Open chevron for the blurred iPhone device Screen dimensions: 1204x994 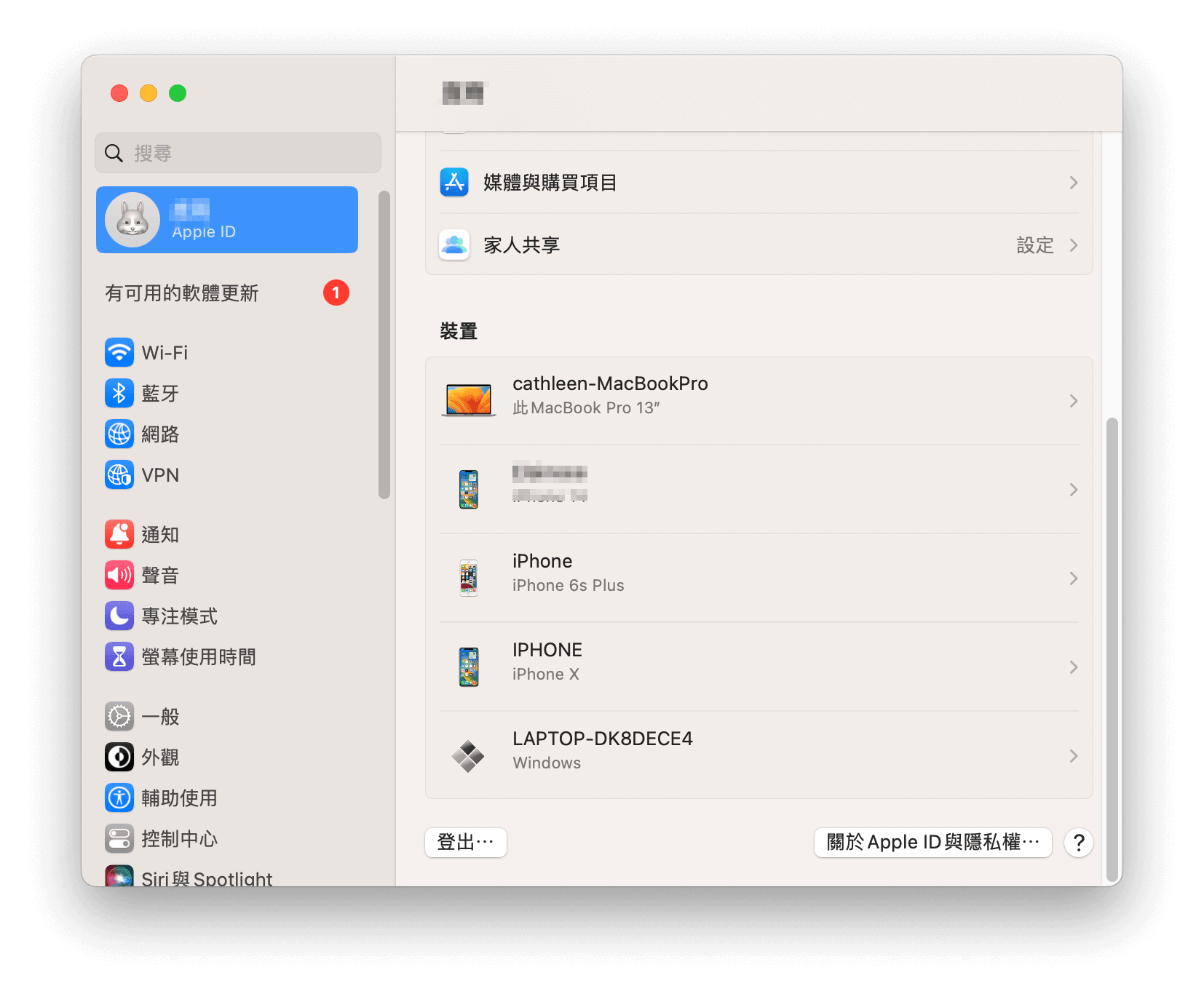(1074, 490)
